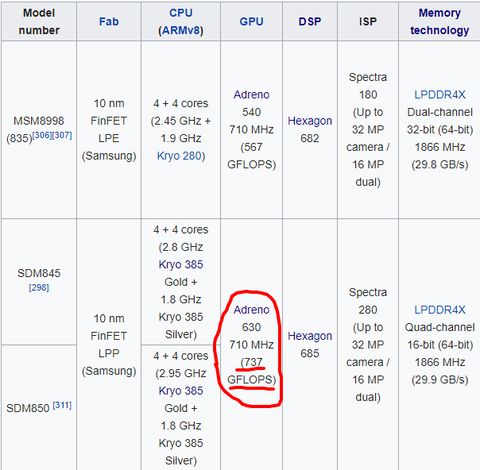480x470 pixels.
Task: Select the 10 nm FinFET LPE cell
Action: click(x=109, y=129)
